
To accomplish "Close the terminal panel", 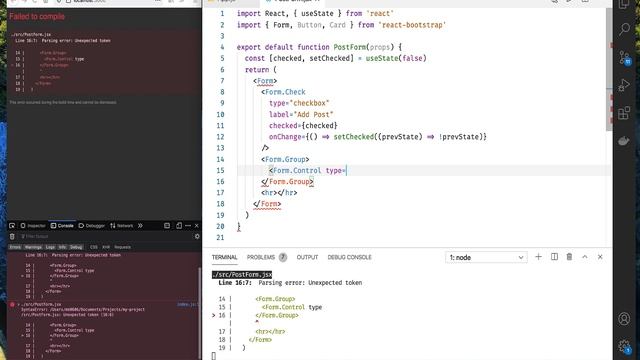I will point(600,257).
